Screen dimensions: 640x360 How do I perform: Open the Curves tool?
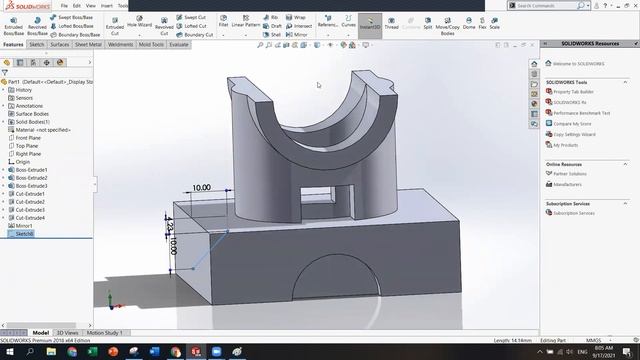pyautogui.click(x=348, y=21)
